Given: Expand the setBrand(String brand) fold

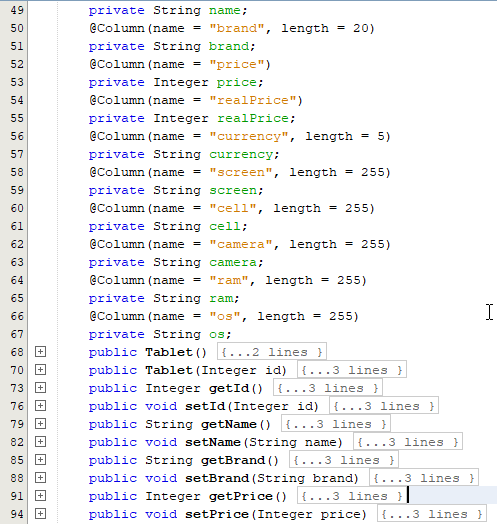Looking at the screenshot, I should [x=40, y=478].
